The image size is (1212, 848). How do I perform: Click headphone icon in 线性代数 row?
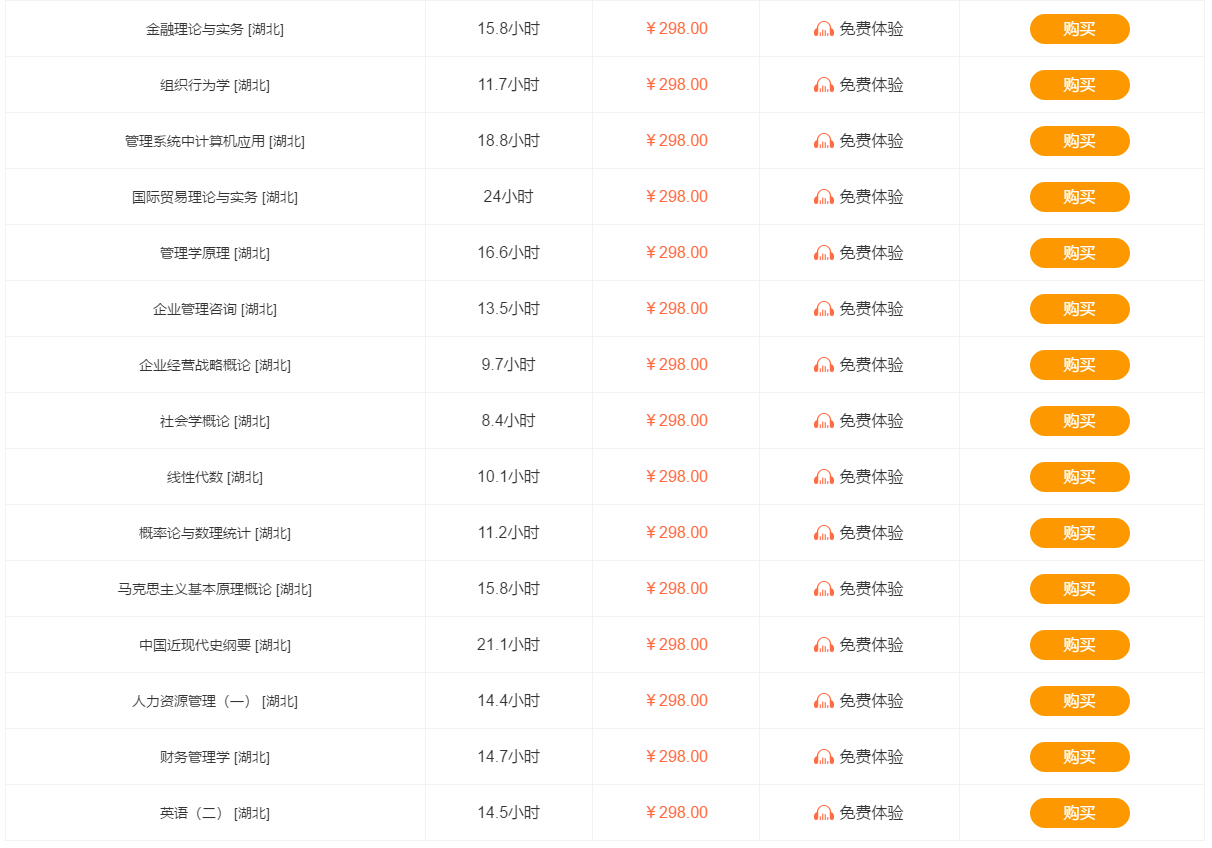pos(823,477)
